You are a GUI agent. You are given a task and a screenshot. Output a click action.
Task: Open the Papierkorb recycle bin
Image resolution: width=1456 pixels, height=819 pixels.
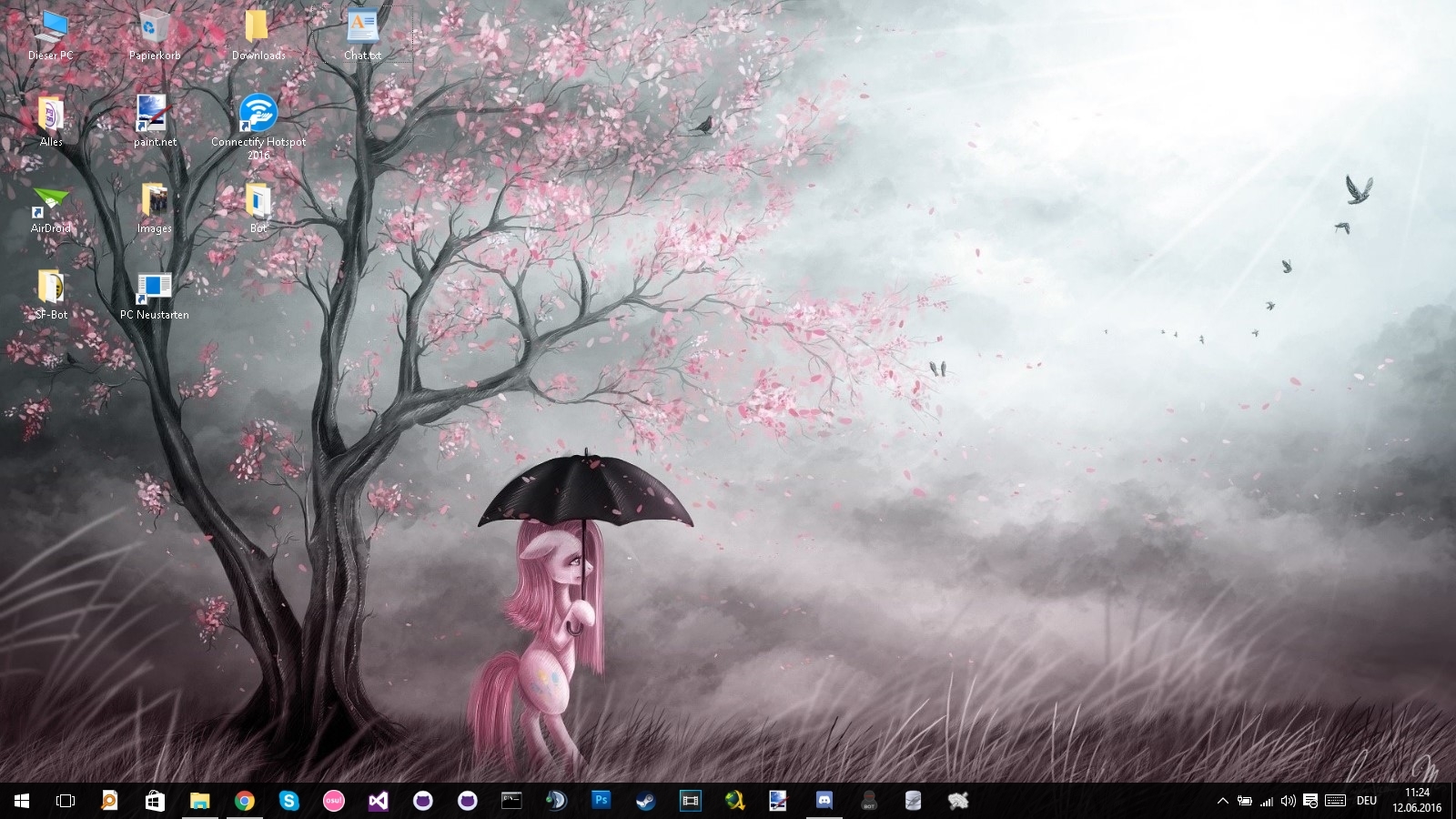click(155, 35)
